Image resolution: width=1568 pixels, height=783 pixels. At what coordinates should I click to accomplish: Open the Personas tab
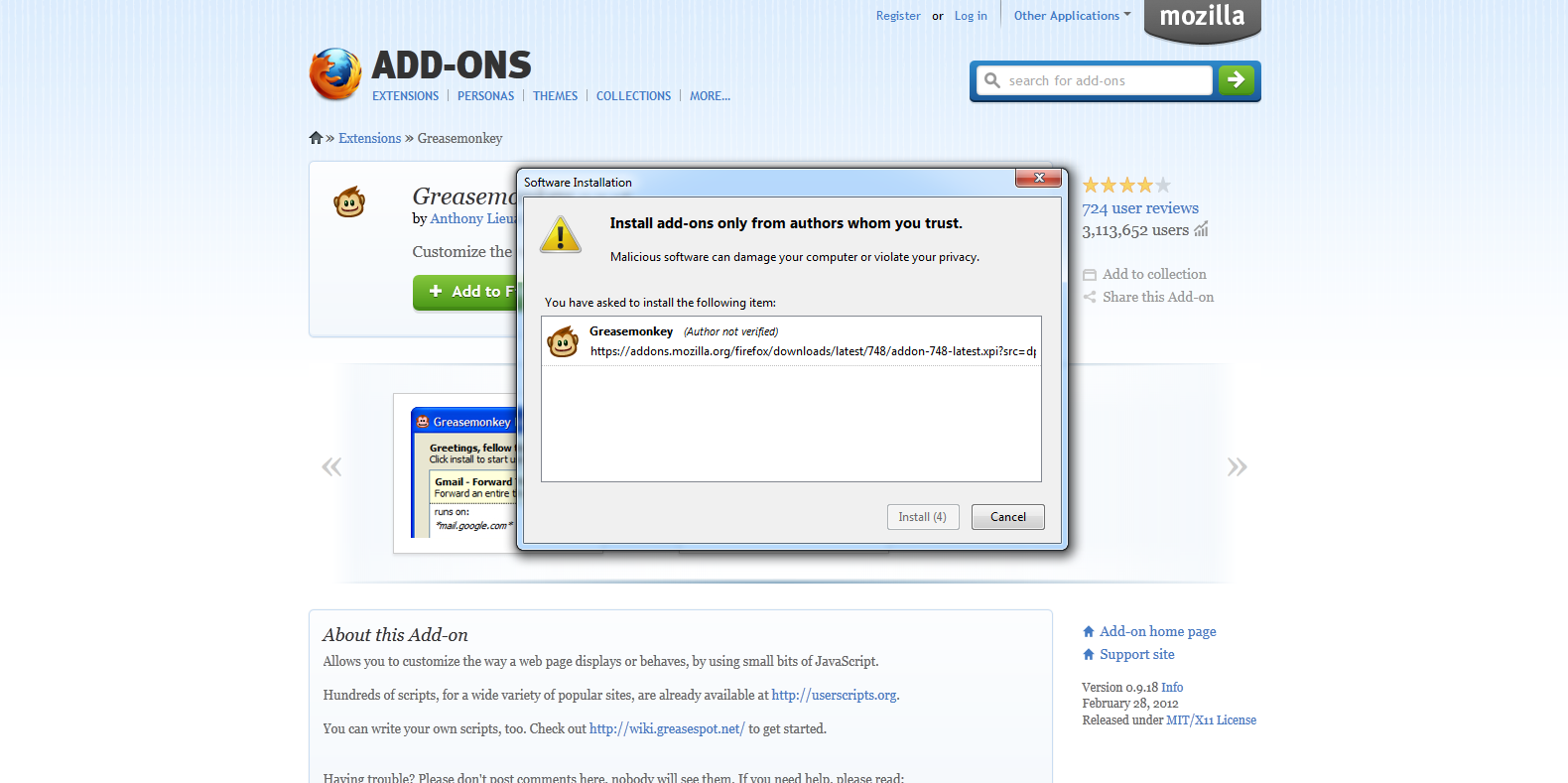485,96
